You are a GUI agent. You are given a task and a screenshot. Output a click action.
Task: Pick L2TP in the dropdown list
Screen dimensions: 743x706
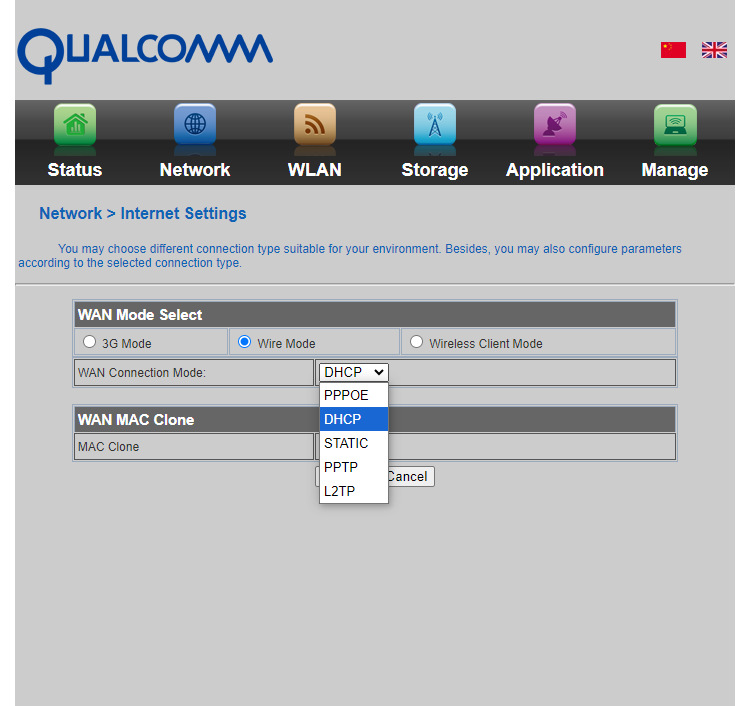tap(340, 491)
